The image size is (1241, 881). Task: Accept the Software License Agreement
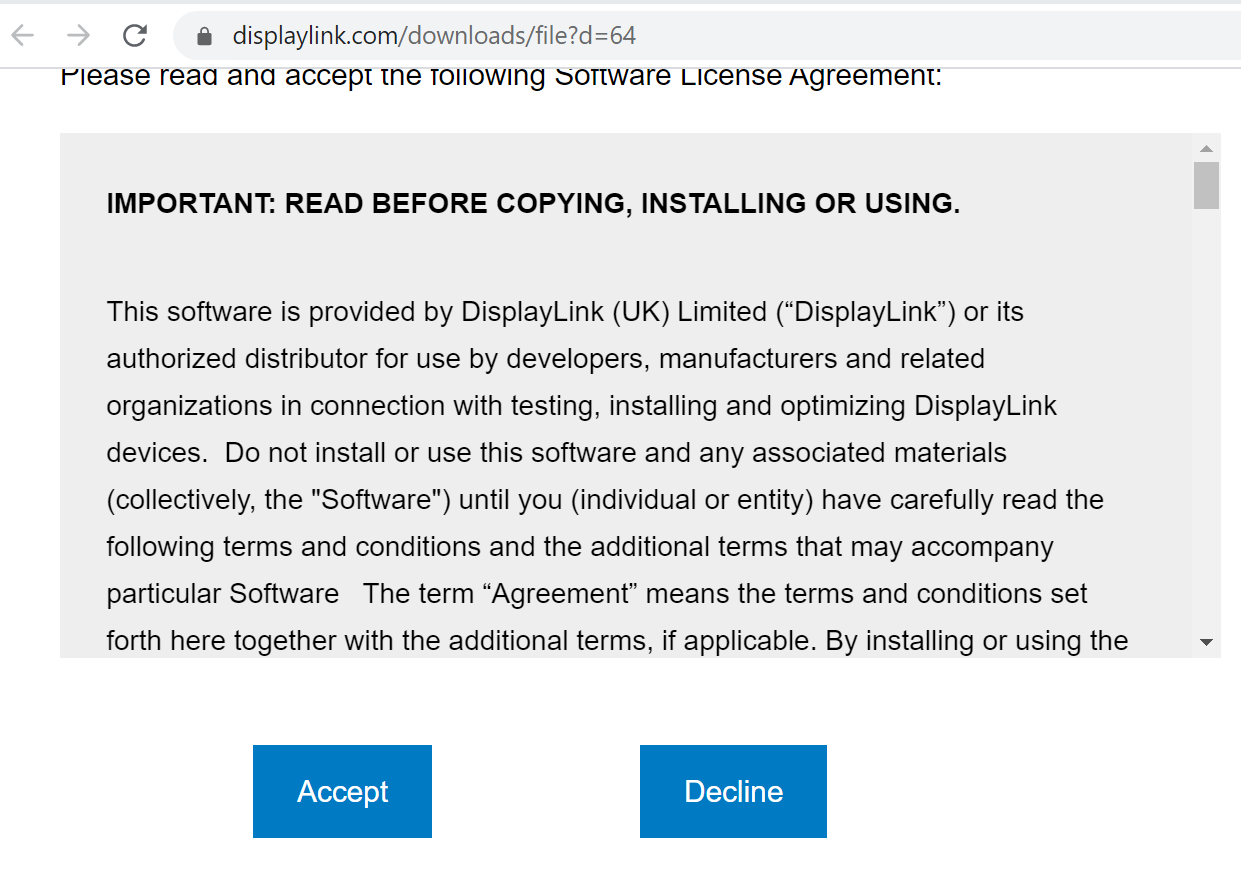[342, 791]
